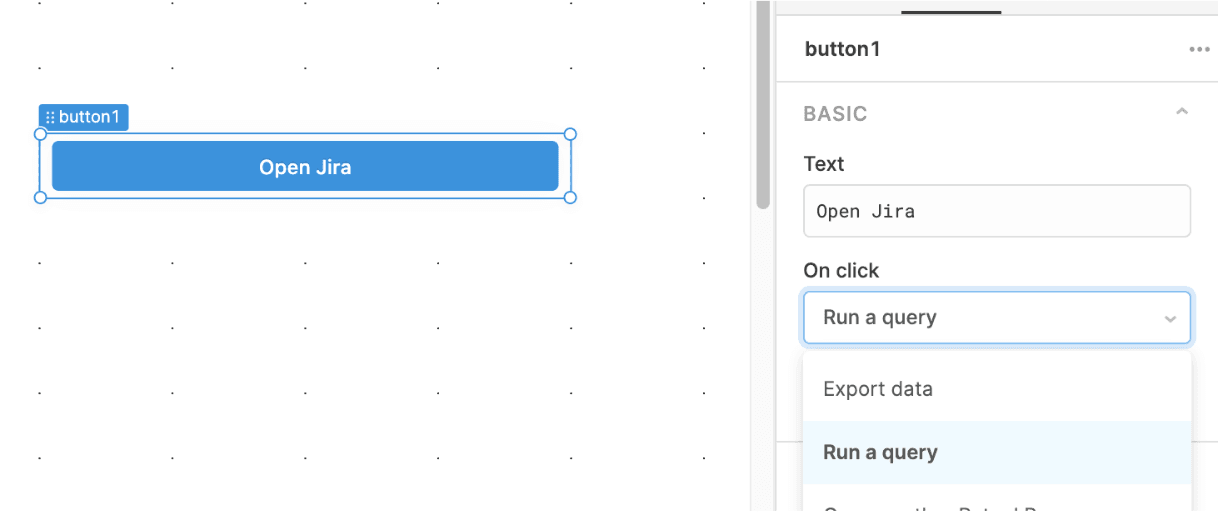
Task: Click the drag-handle dots on the button1 tag
Action: tap(50, 118)
